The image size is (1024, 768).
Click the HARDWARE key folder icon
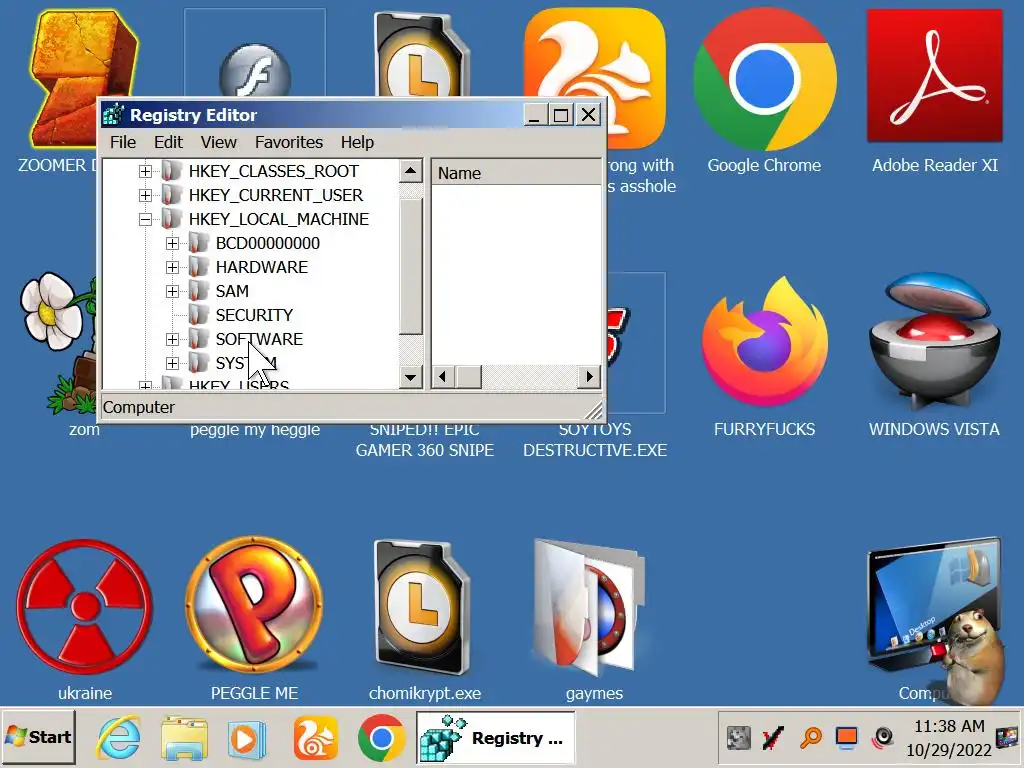point(198,267)
